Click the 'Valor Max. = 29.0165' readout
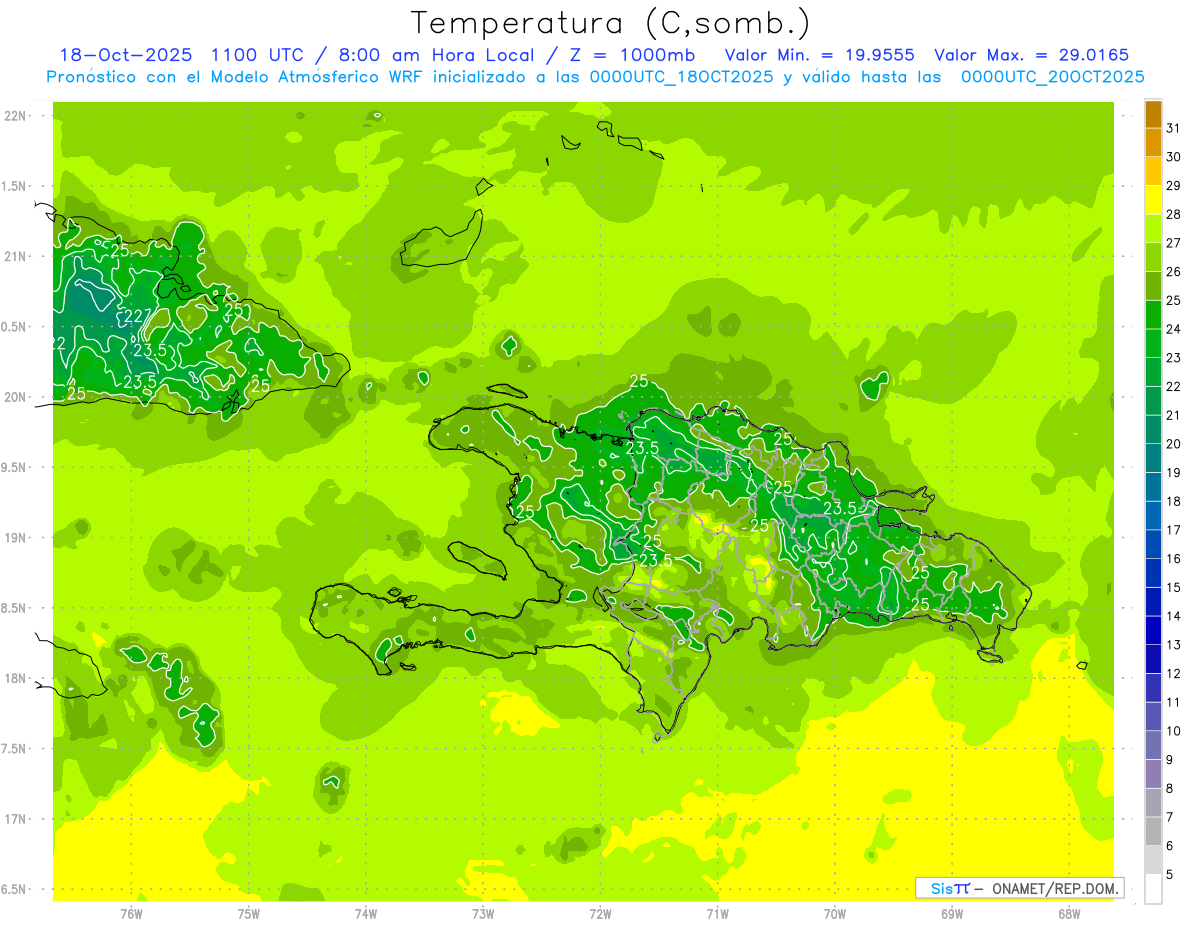Image resolution: width=1200 pixels, height=927 pixels. tap(1031, 55)
